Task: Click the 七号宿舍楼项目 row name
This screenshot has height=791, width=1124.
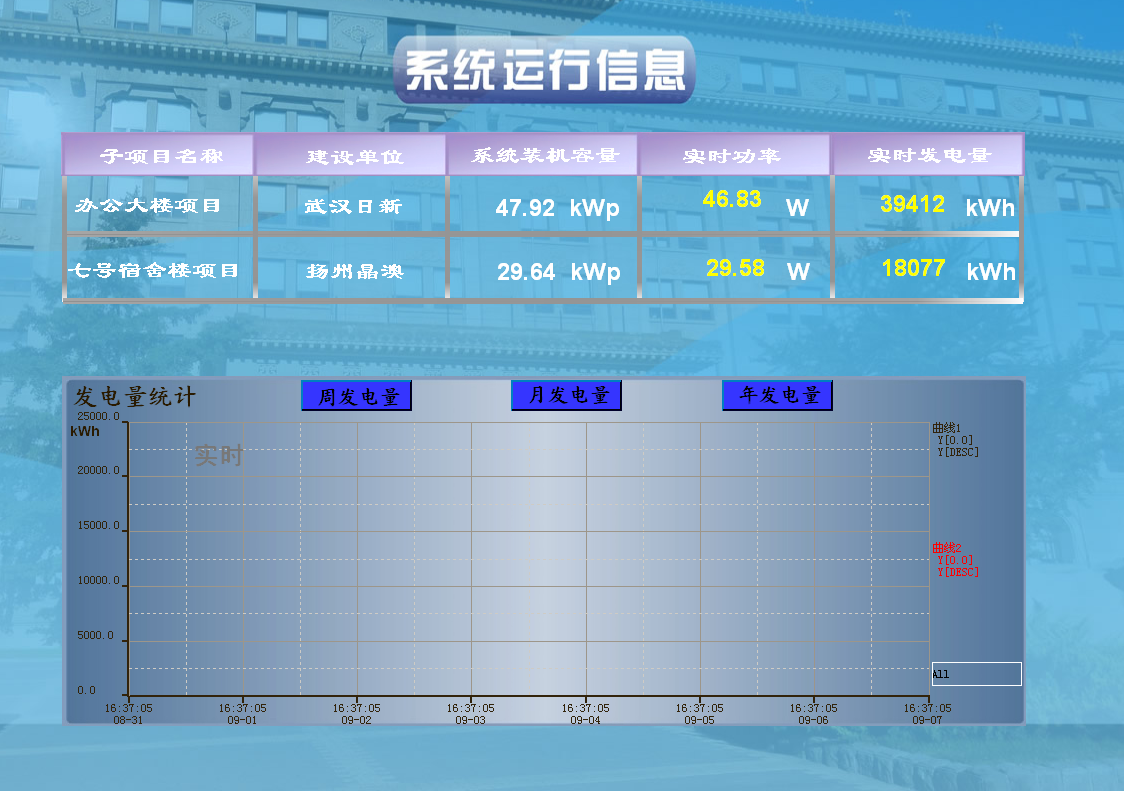Action: tap(153, 270)
